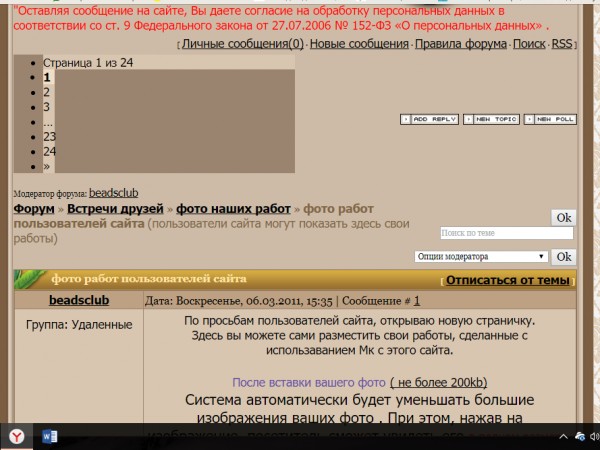Click the Страница 1 из 24 label
This screenshot has height=450, width=600.
click(88, 63)
